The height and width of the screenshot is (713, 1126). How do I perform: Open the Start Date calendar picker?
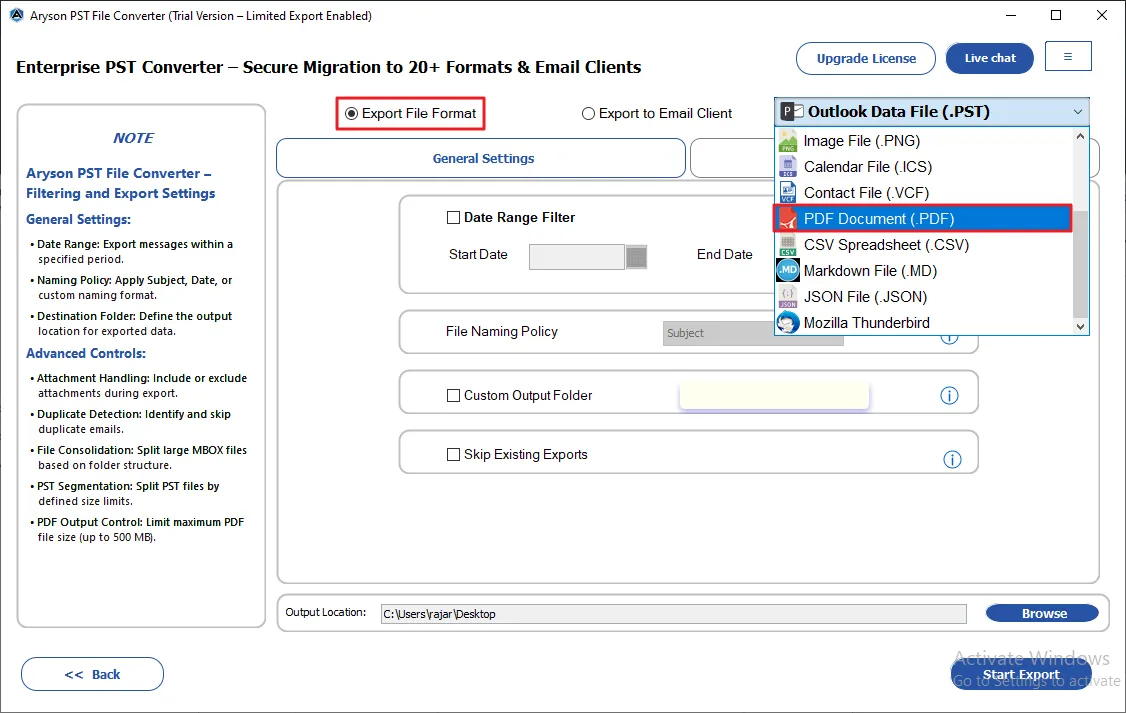636,257
